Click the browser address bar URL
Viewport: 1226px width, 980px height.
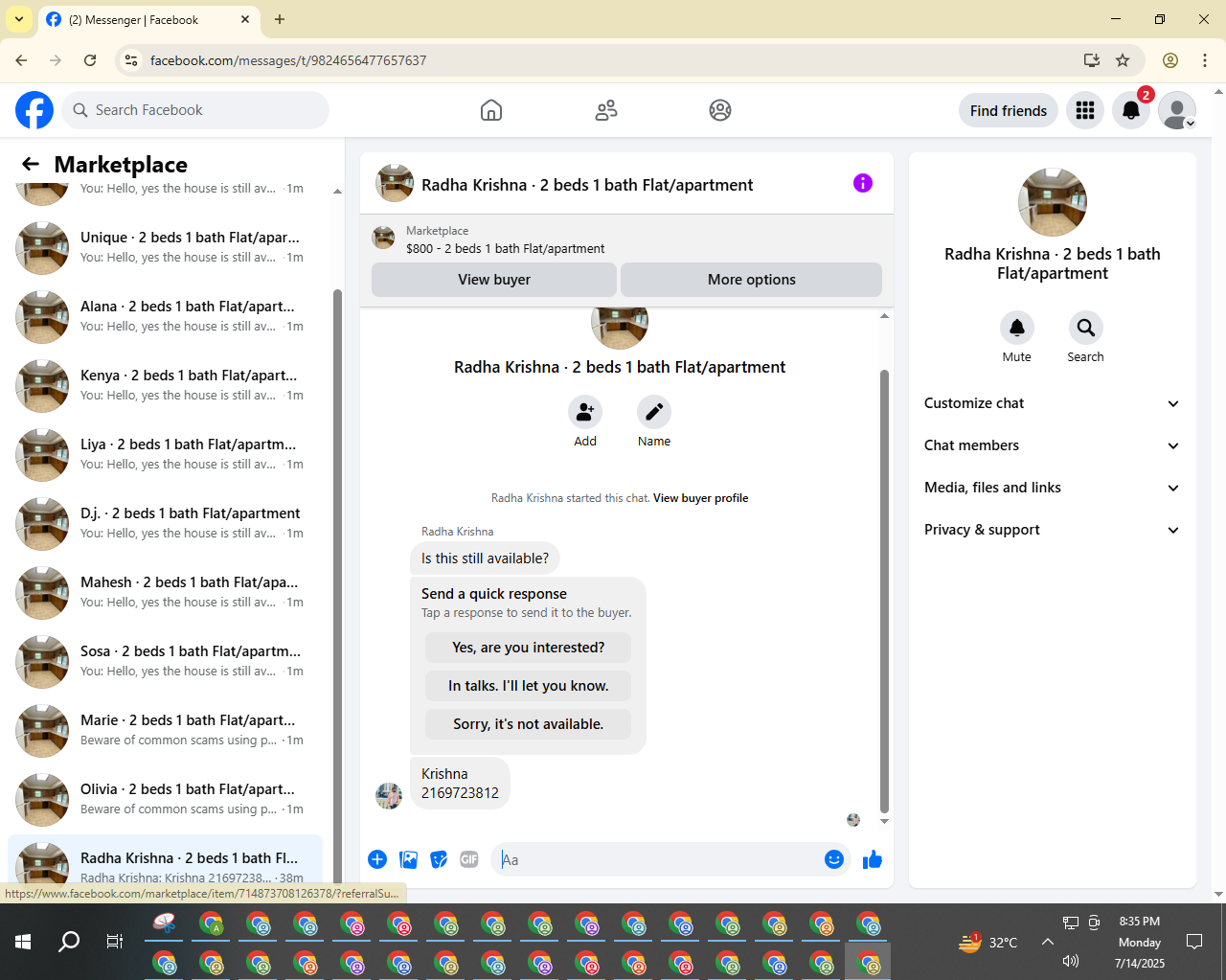point(288,60)
